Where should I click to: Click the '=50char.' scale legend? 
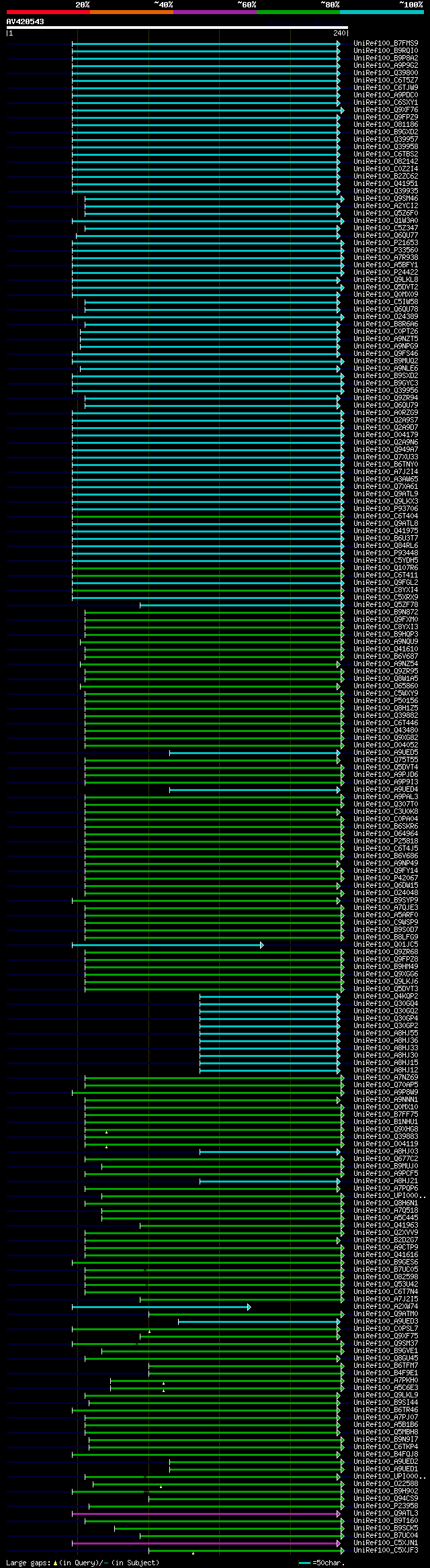pos(321,1563)
